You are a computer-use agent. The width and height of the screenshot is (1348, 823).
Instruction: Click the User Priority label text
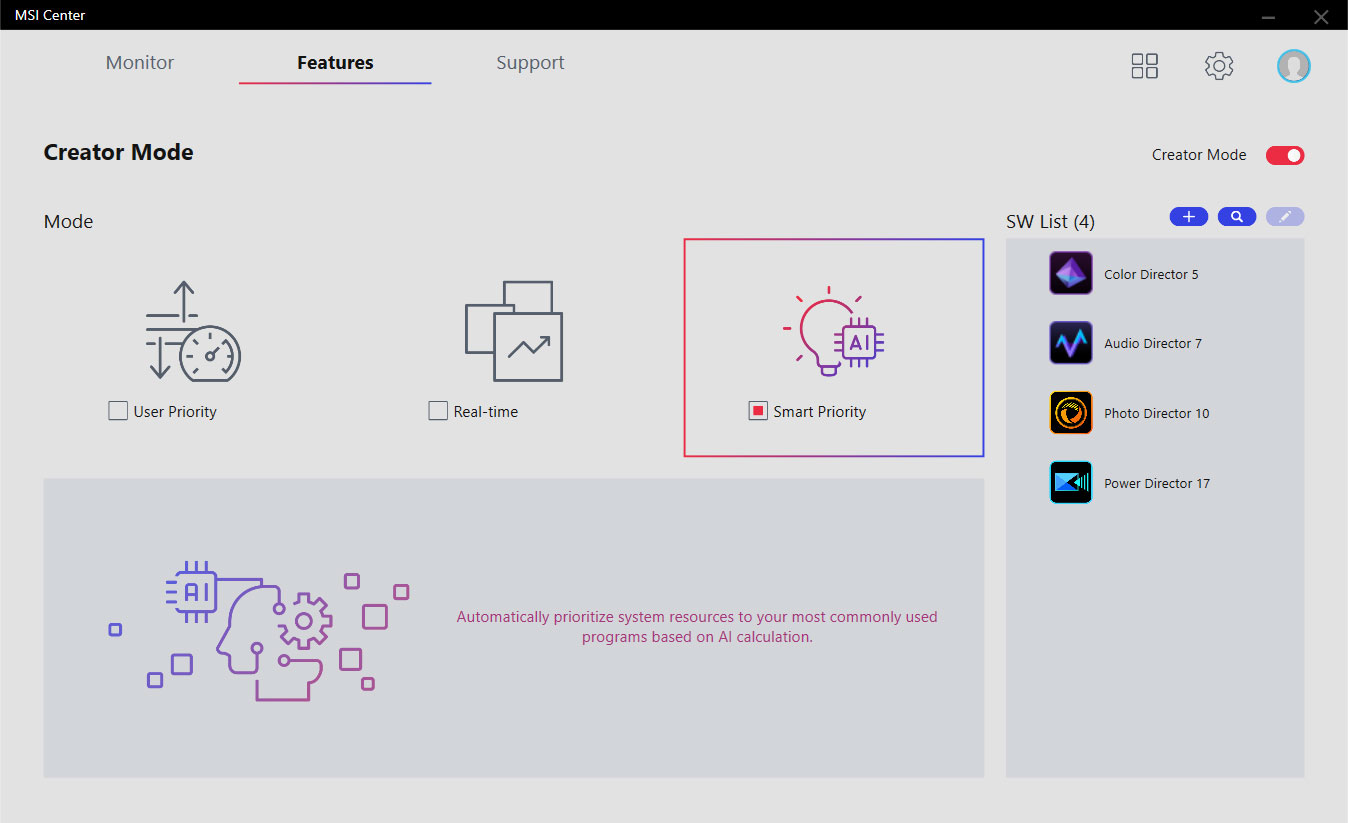pyautogui.click(x=175, y=412)
